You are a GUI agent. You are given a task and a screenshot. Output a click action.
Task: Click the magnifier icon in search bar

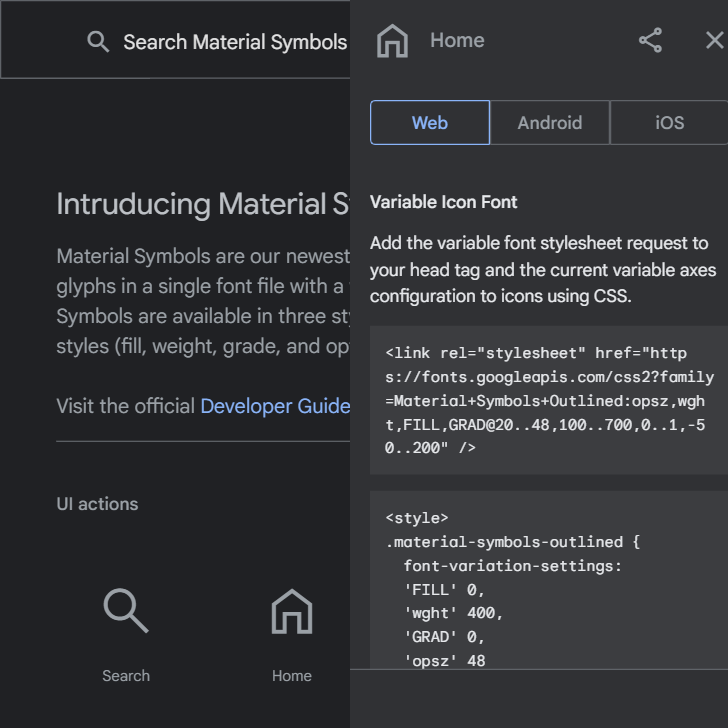(x=98, y=42)
